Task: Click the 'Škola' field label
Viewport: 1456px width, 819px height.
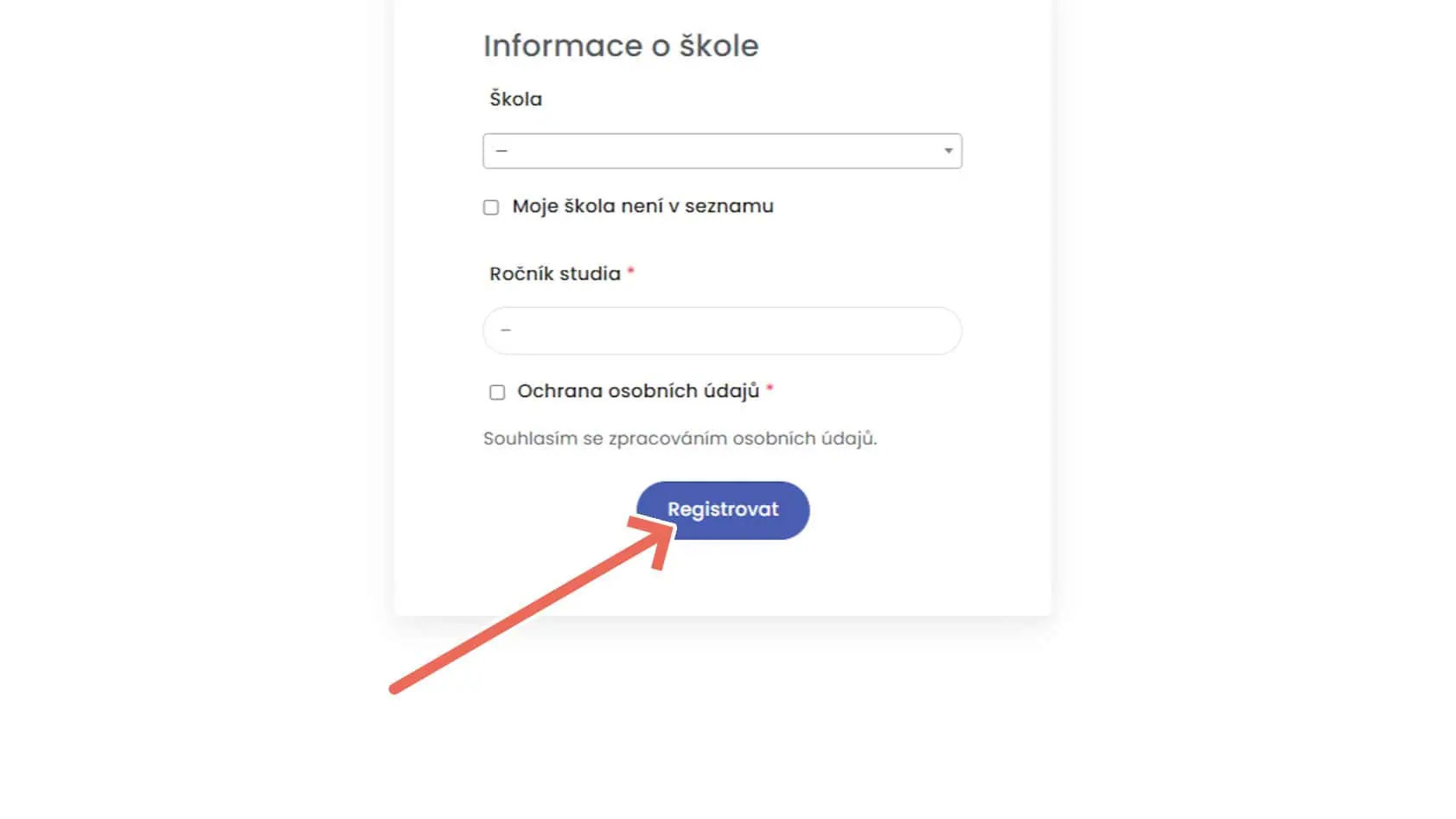Action: click(515, 99)
